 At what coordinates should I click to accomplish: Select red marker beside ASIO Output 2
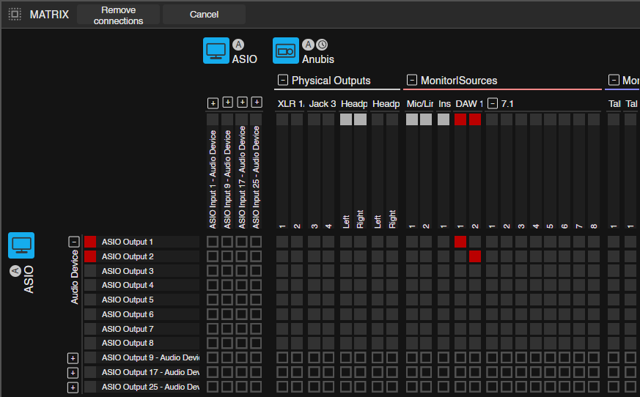(90, 256)
